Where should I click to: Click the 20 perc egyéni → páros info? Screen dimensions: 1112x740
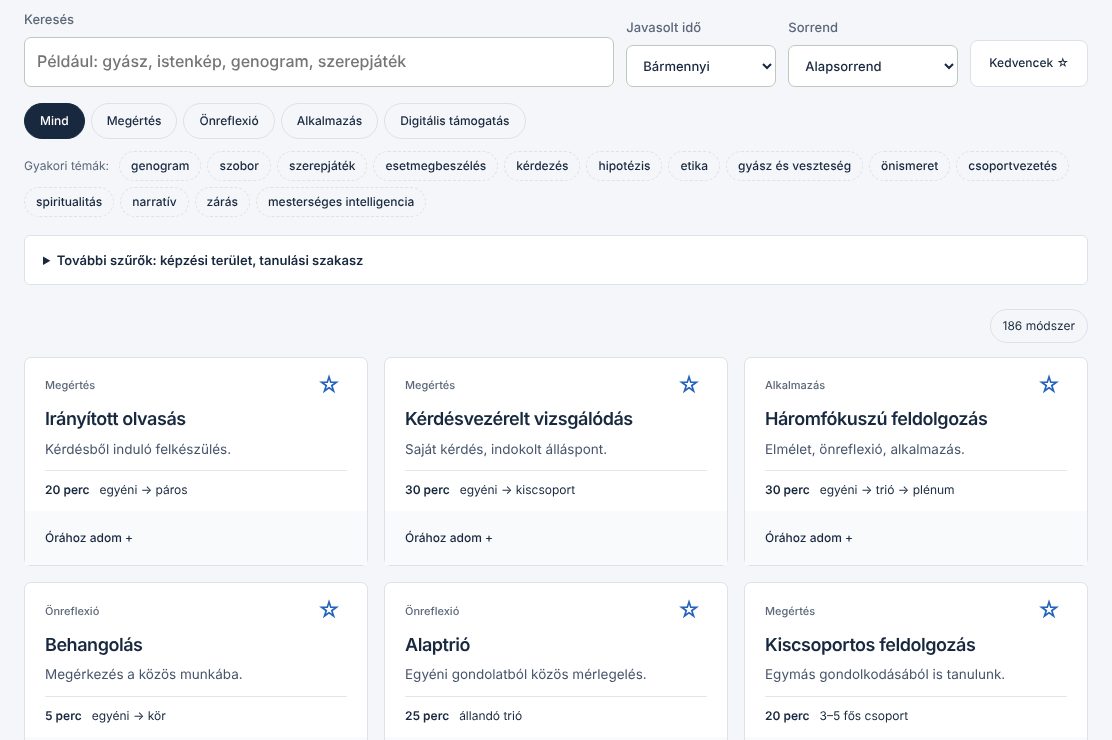(x=116, y=490)
